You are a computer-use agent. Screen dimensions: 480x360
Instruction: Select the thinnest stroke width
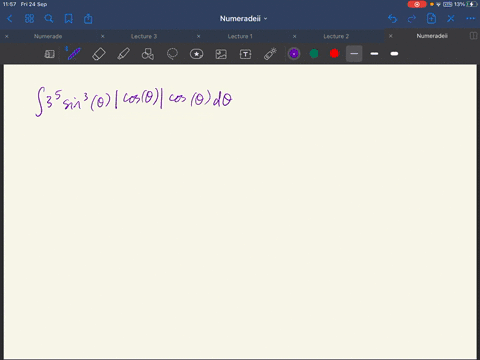click(354, 54)
